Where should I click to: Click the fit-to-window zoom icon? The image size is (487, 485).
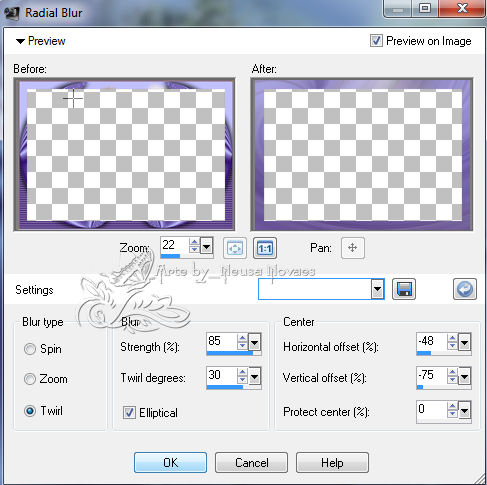point(235,248)
